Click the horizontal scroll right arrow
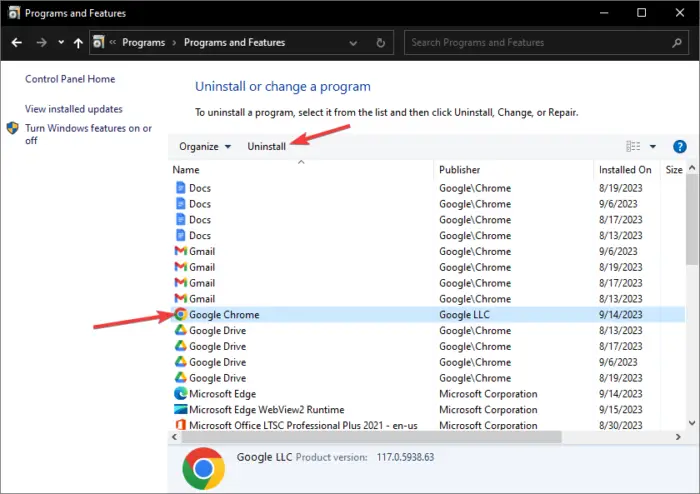The image size is (700, 494). pos(678,437)
